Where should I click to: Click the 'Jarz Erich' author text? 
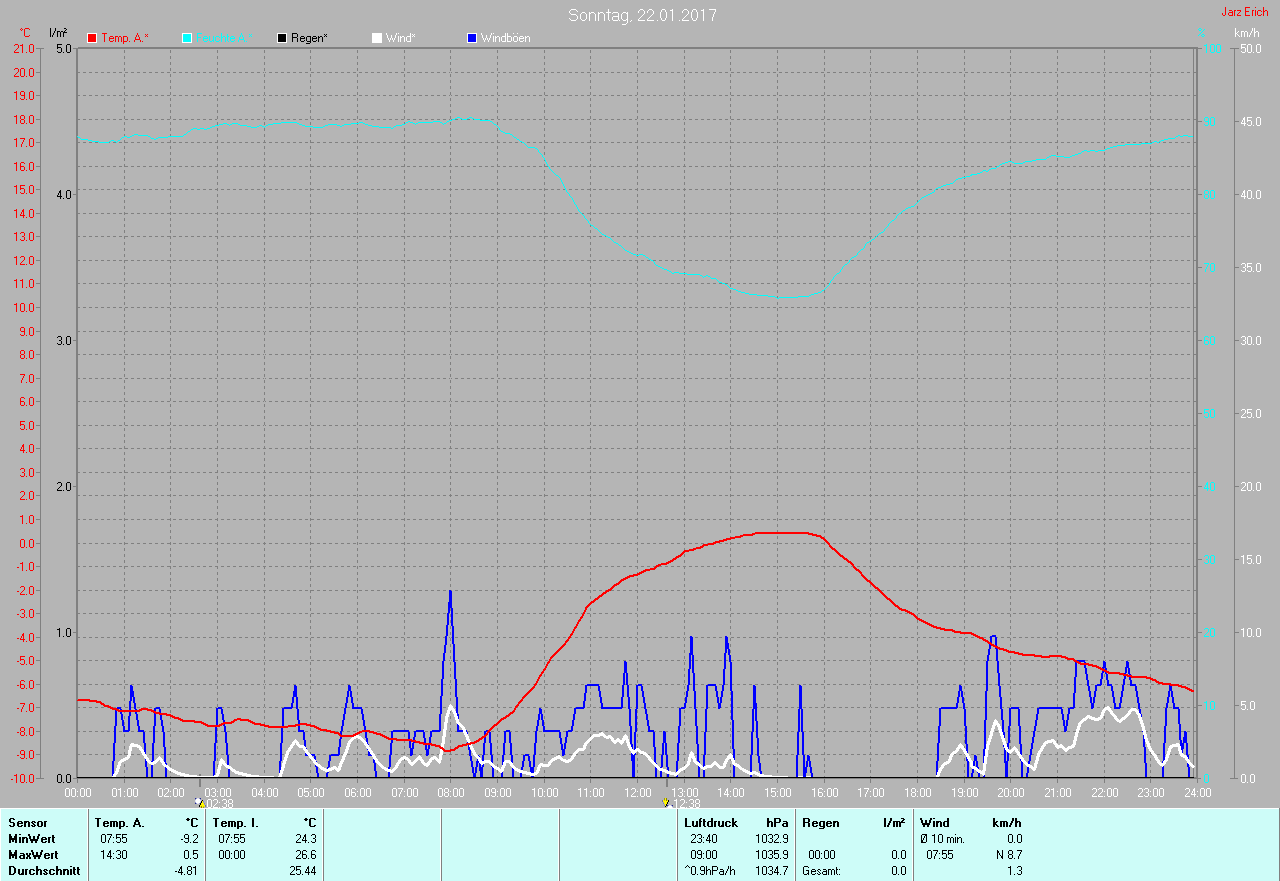[x=1244, y=12]
